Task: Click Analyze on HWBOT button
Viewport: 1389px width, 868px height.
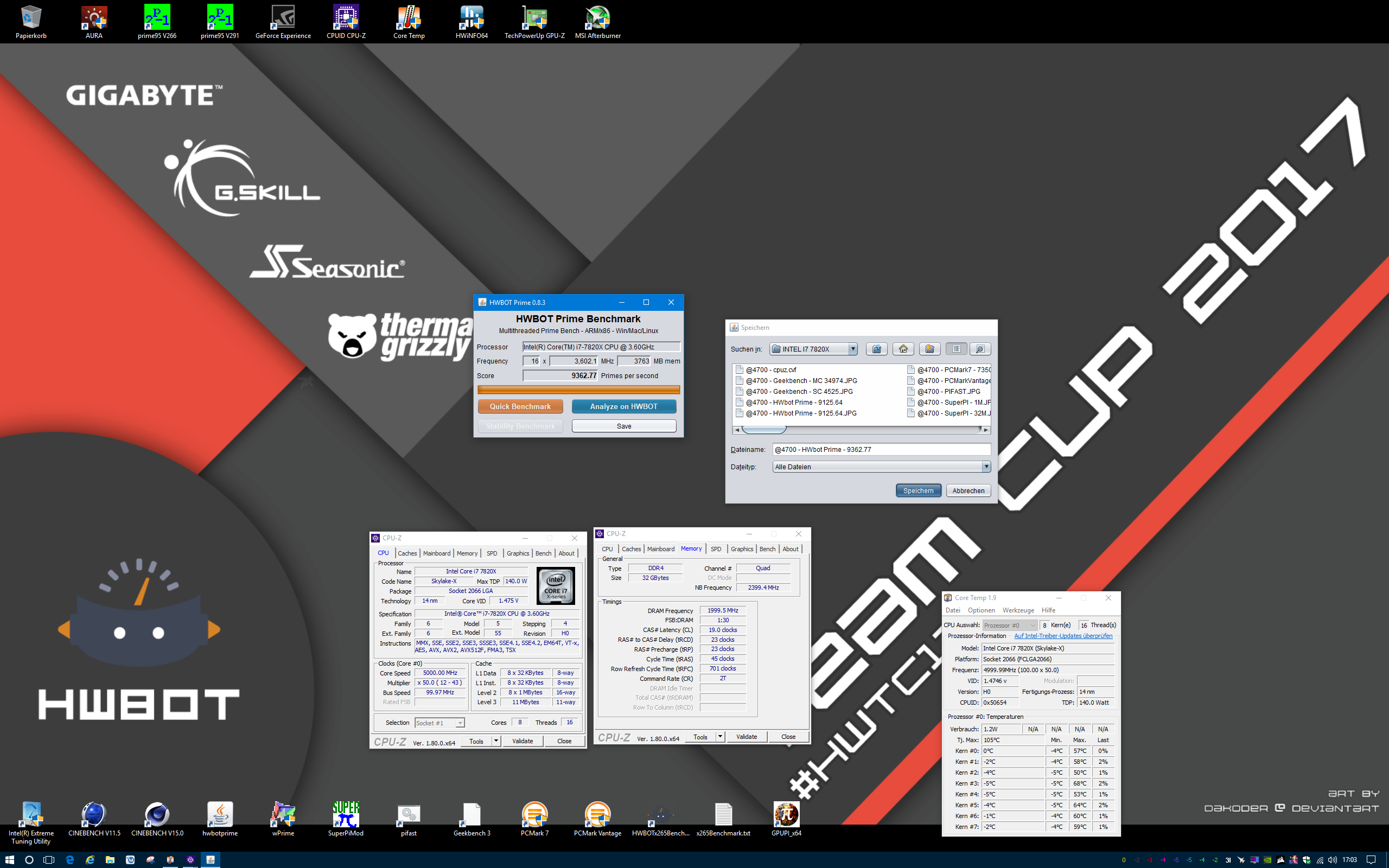Action: point(624,406)
